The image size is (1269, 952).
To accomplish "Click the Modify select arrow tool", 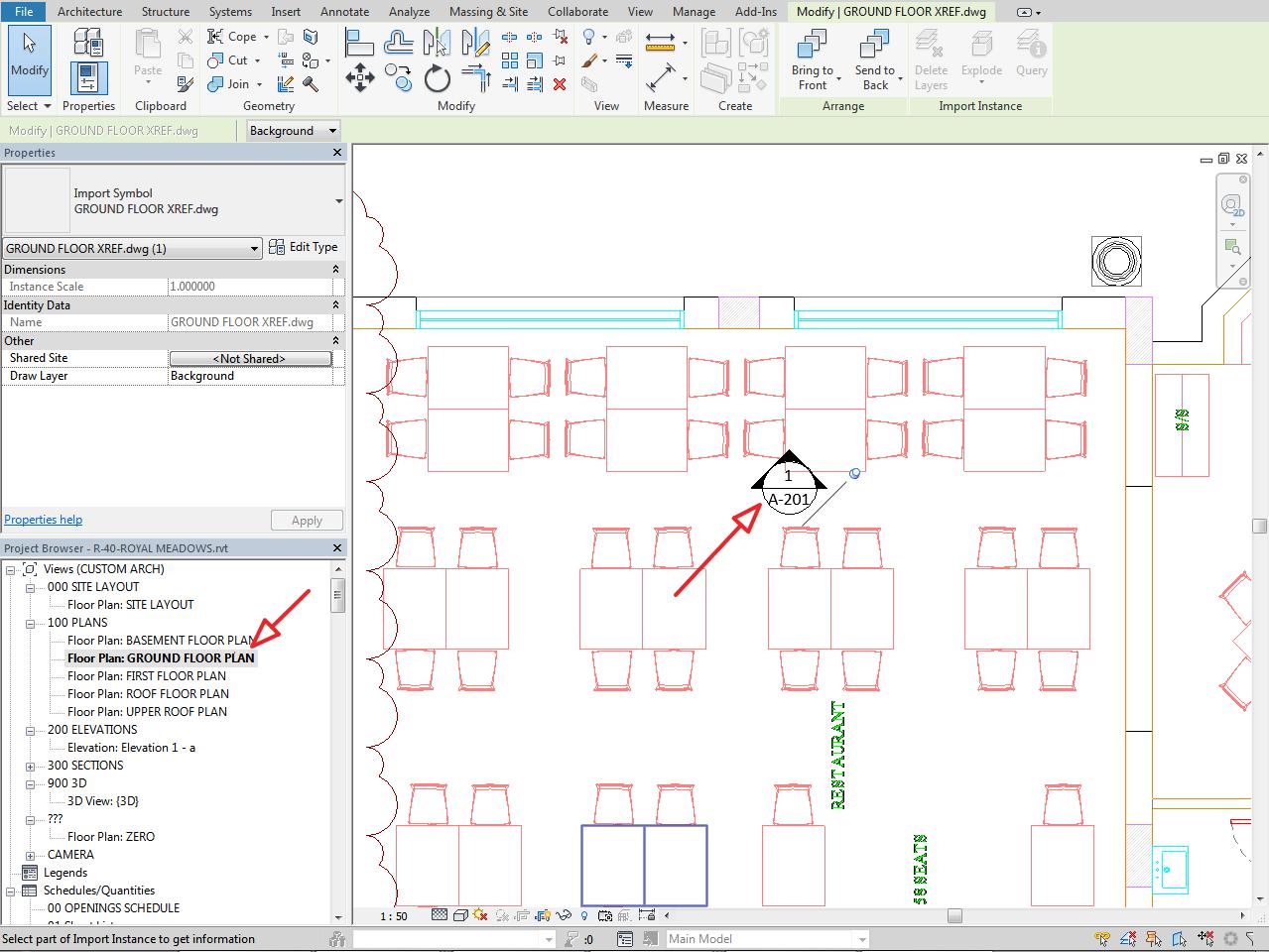I will click(x=29, y=55).
